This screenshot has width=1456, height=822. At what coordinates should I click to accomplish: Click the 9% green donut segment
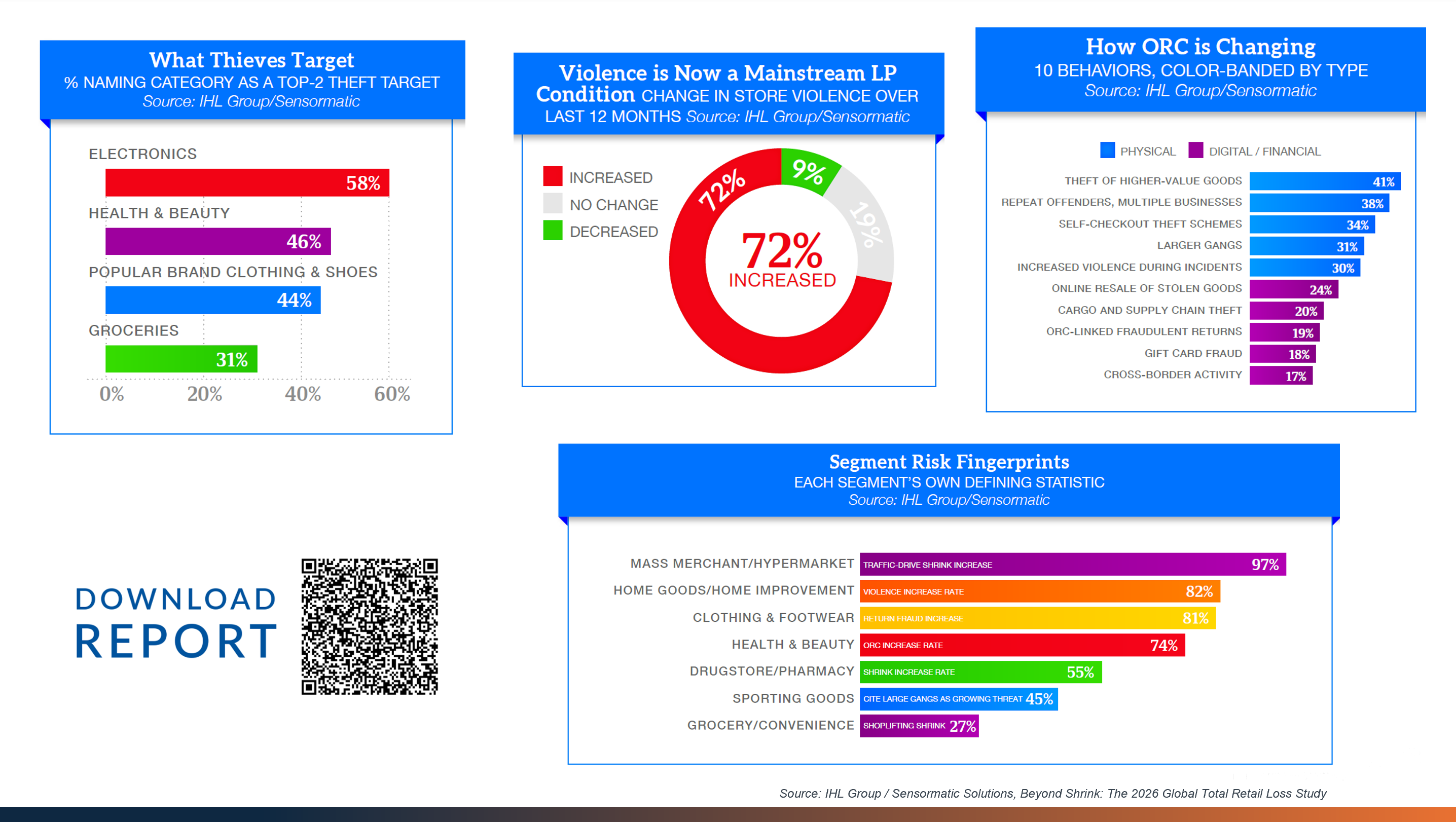tap(808, 171)
